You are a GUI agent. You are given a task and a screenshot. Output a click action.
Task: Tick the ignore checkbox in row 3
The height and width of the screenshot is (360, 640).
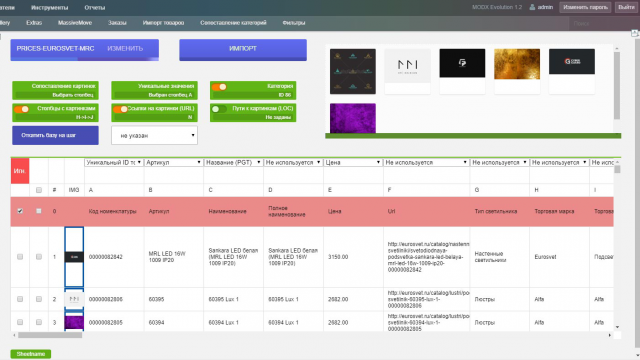click(x=20, y=322)
